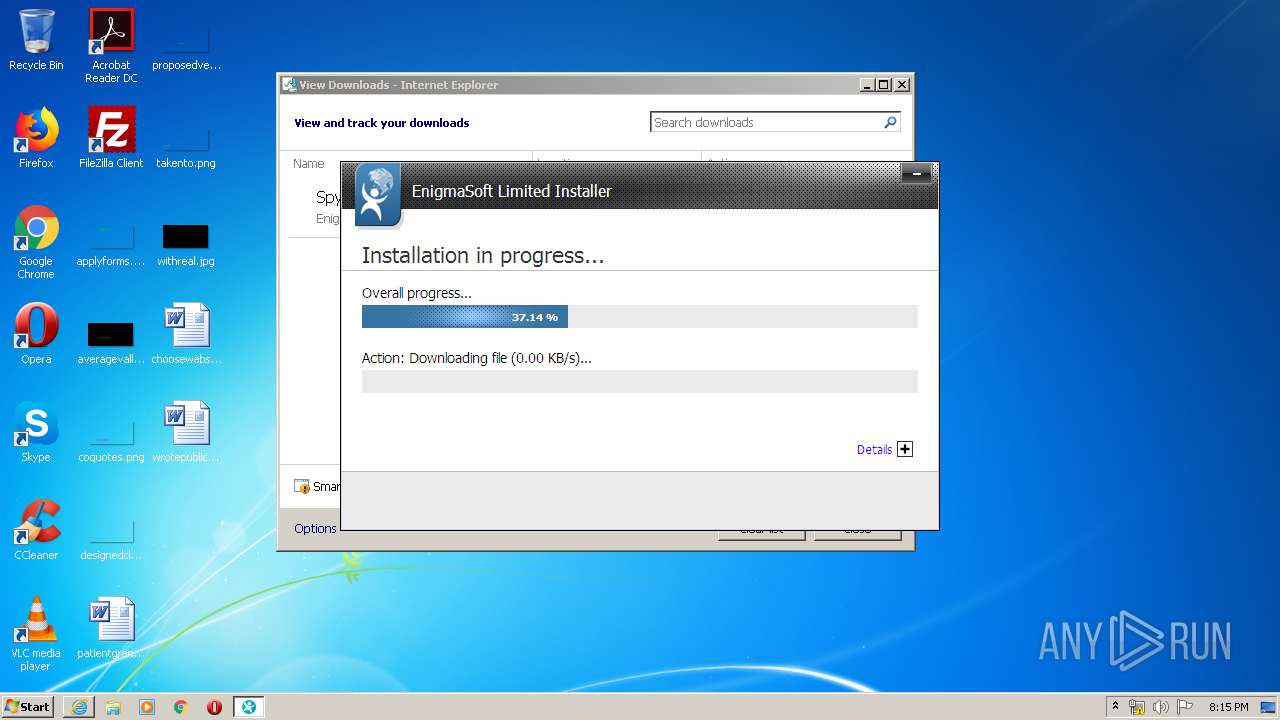1280x720 pixels.
Task: Click the magnifier icon in Search downloads
Action: (890, 122)
